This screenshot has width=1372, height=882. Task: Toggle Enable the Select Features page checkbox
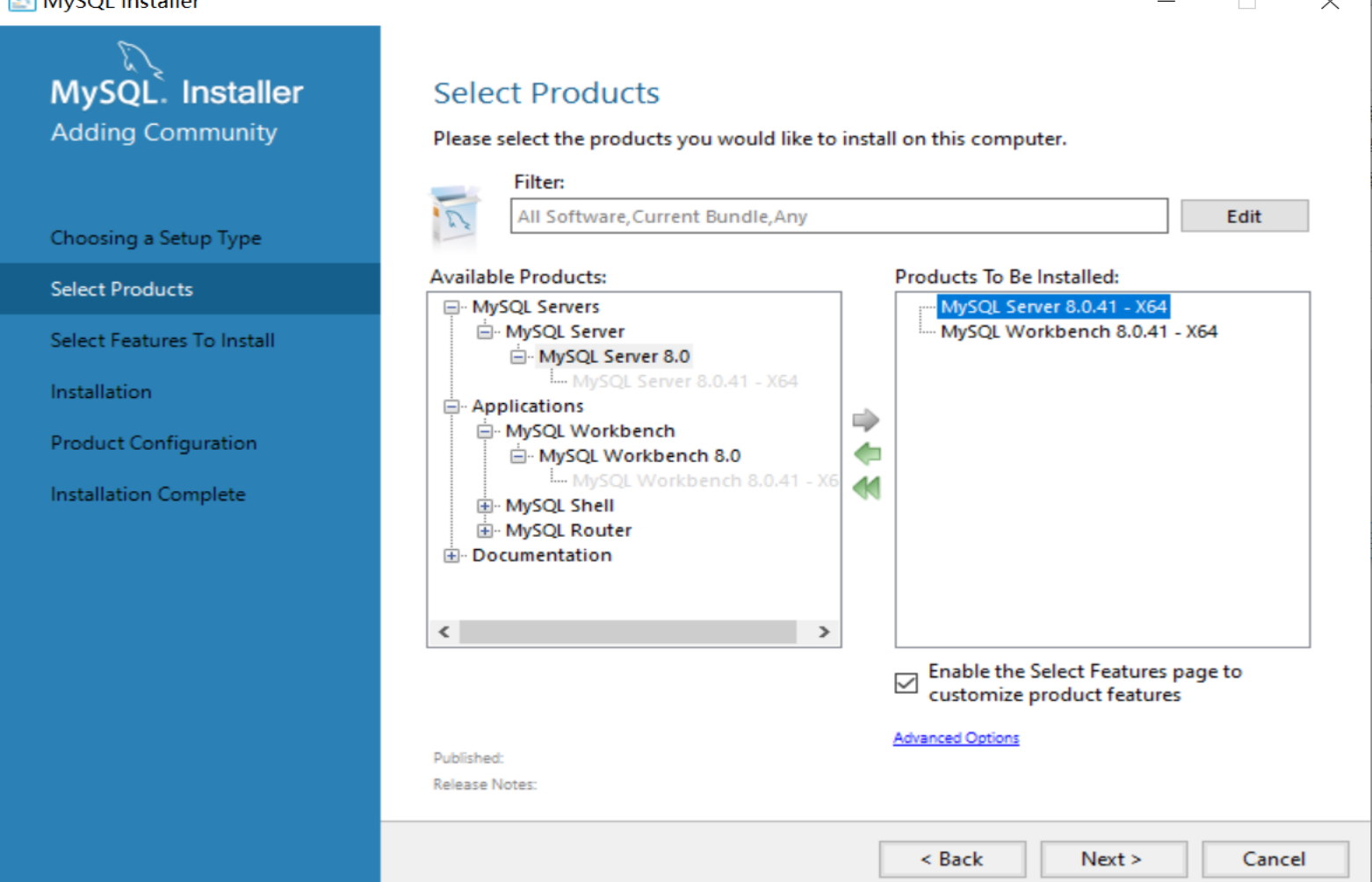(x=906, y=683)
